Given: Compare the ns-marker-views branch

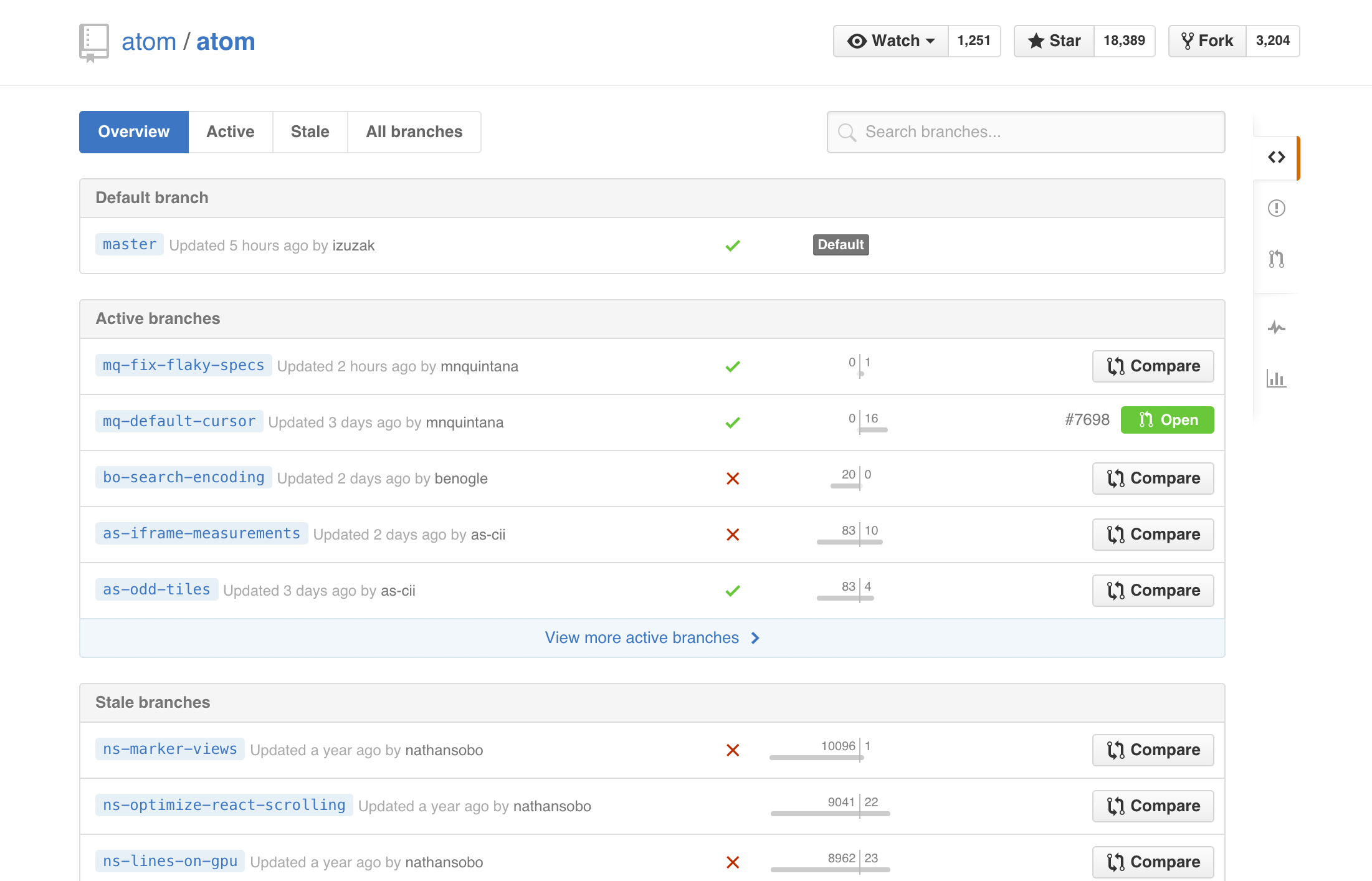Looking at the screenshot, I should coord(1153,750).
